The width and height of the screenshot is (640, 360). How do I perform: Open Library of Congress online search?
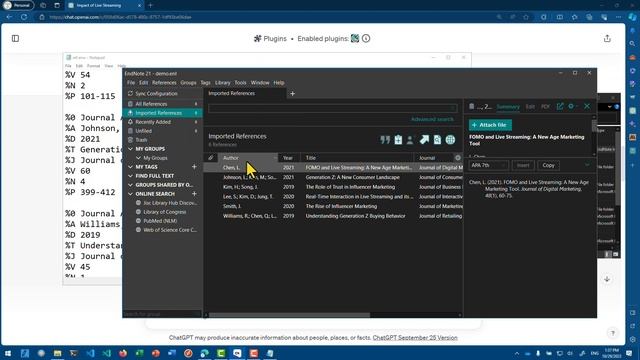(x=164, y=212)
